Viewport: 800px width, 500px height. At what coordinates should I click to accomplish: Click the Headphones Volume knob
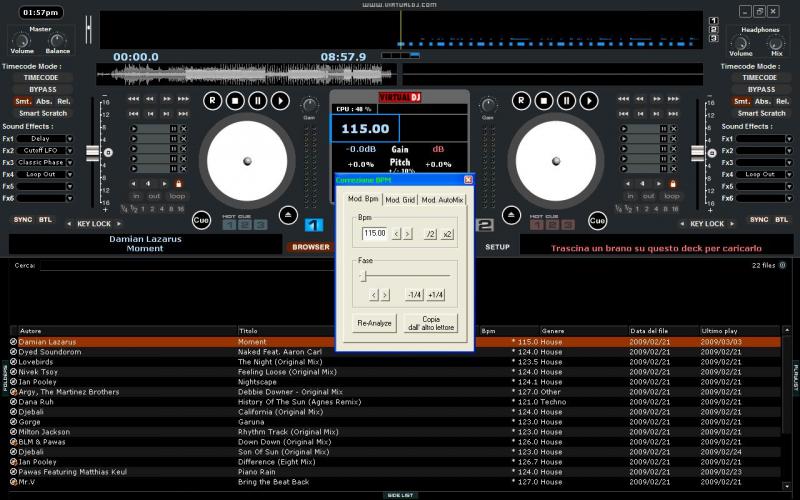740,43
